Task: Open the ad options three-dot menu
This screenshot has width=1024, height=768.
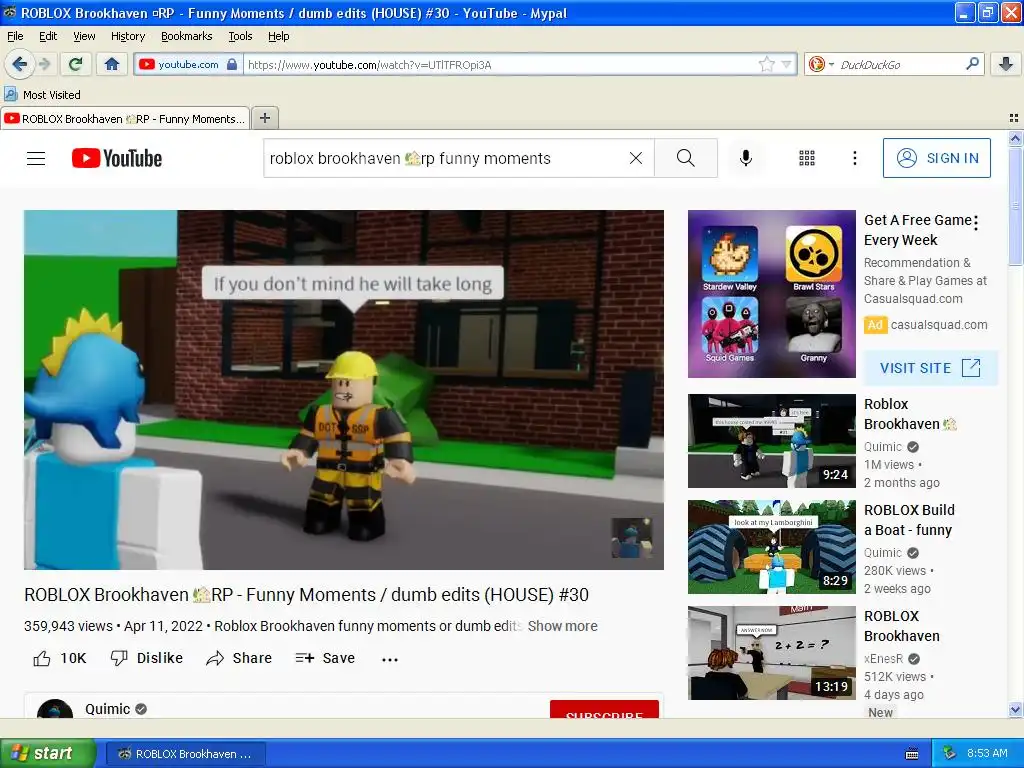Action: (976, 223)
